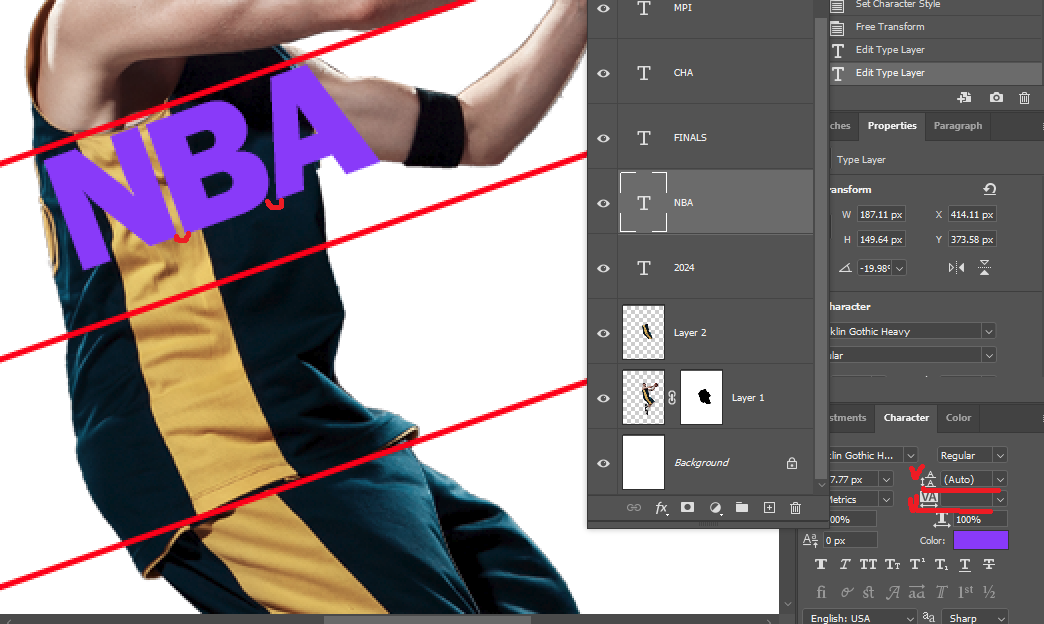Hide the 2024 text layer
The width and height of the screenshot is (1044, 624).
(x=603, y=268)
